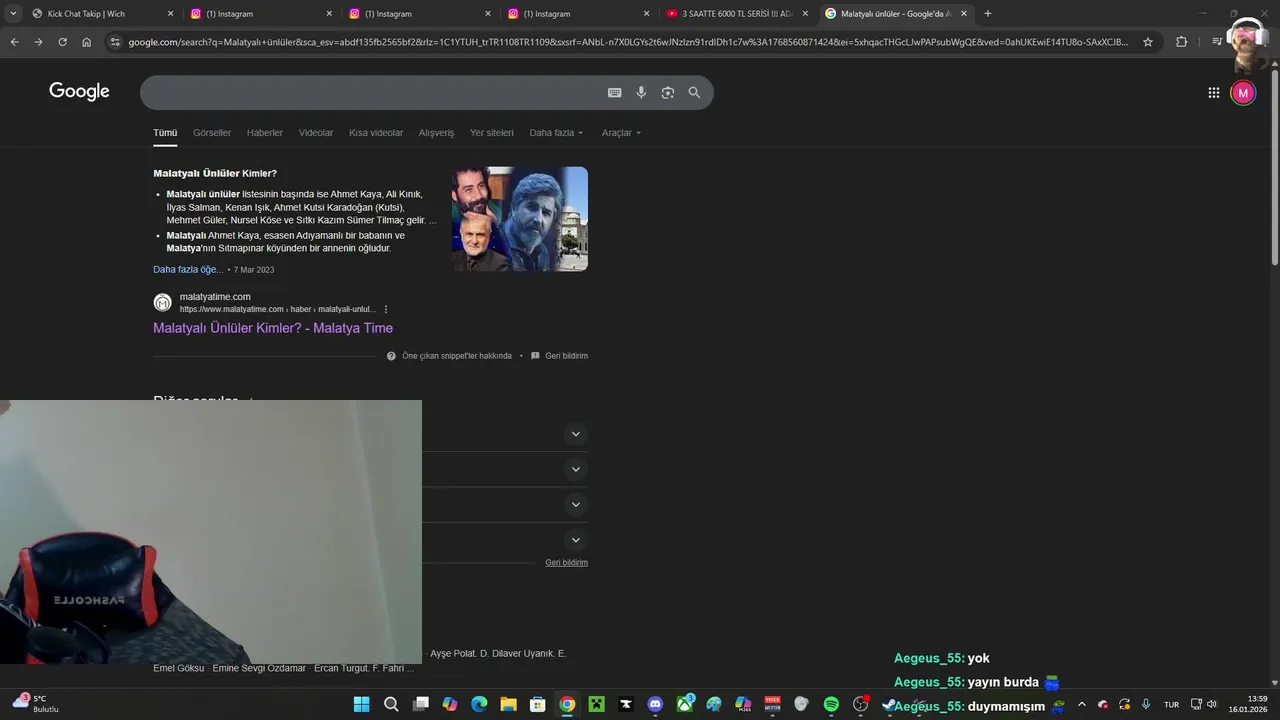Open the Araçlar tools dropdown
1280x720 pixels.
[621, 133]
